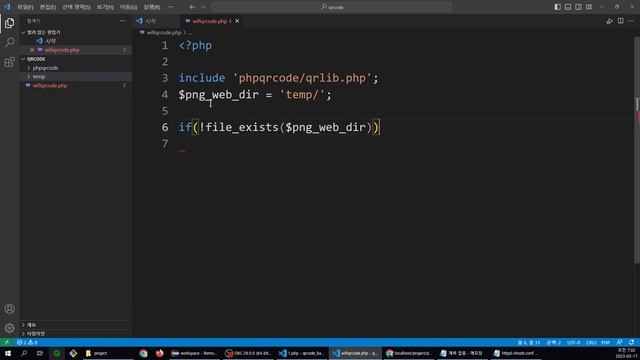Go back with the navigation arrow
The width and height of the screenshot is (640, 360).
pos(192,7)
